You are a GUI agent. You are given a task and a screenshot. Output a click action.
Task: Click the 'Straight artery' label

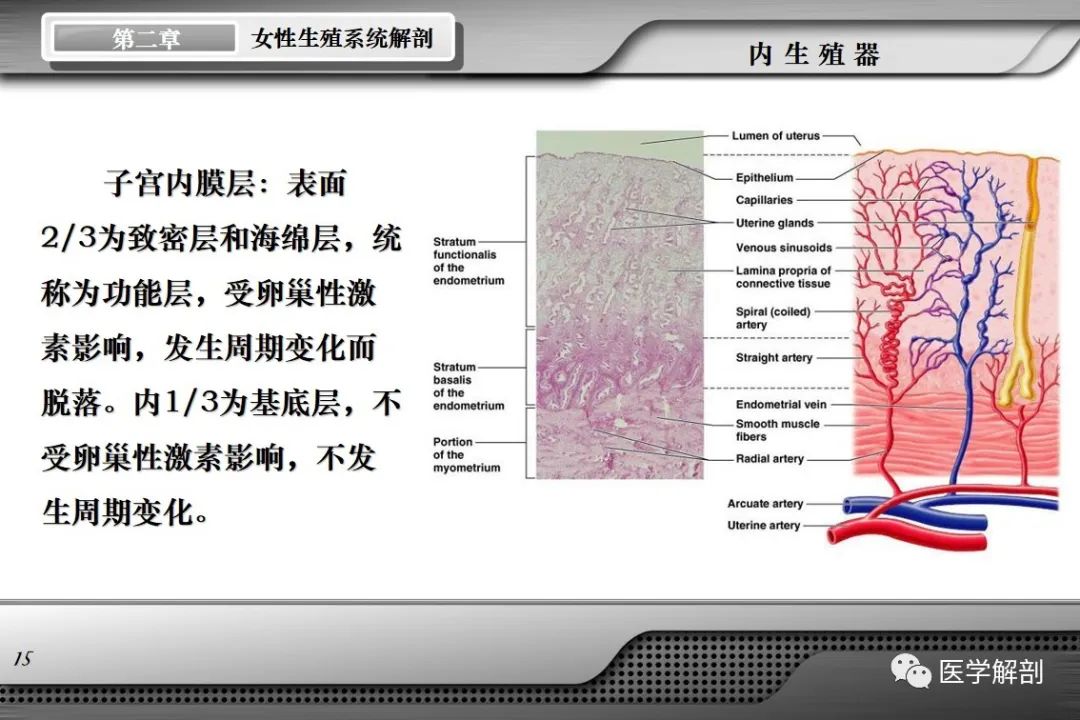pyautogui.click(x=773, y=358)
